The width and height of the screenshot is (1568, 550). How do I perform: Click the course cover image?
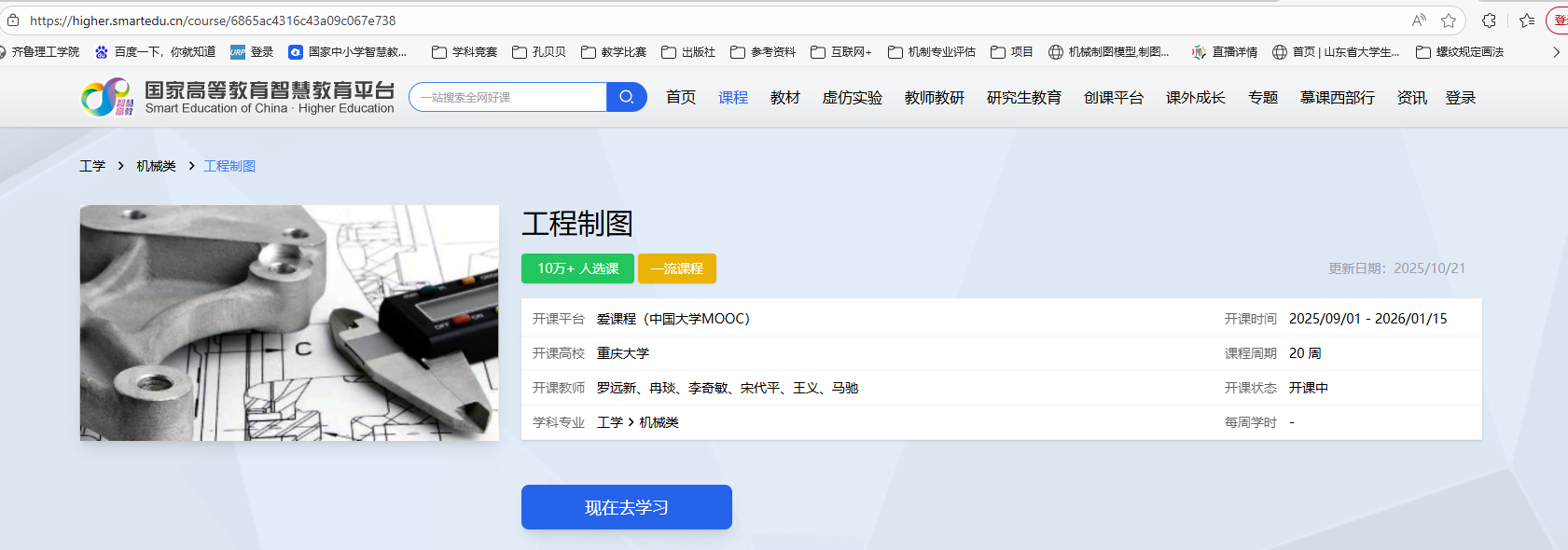pos(289,323)
